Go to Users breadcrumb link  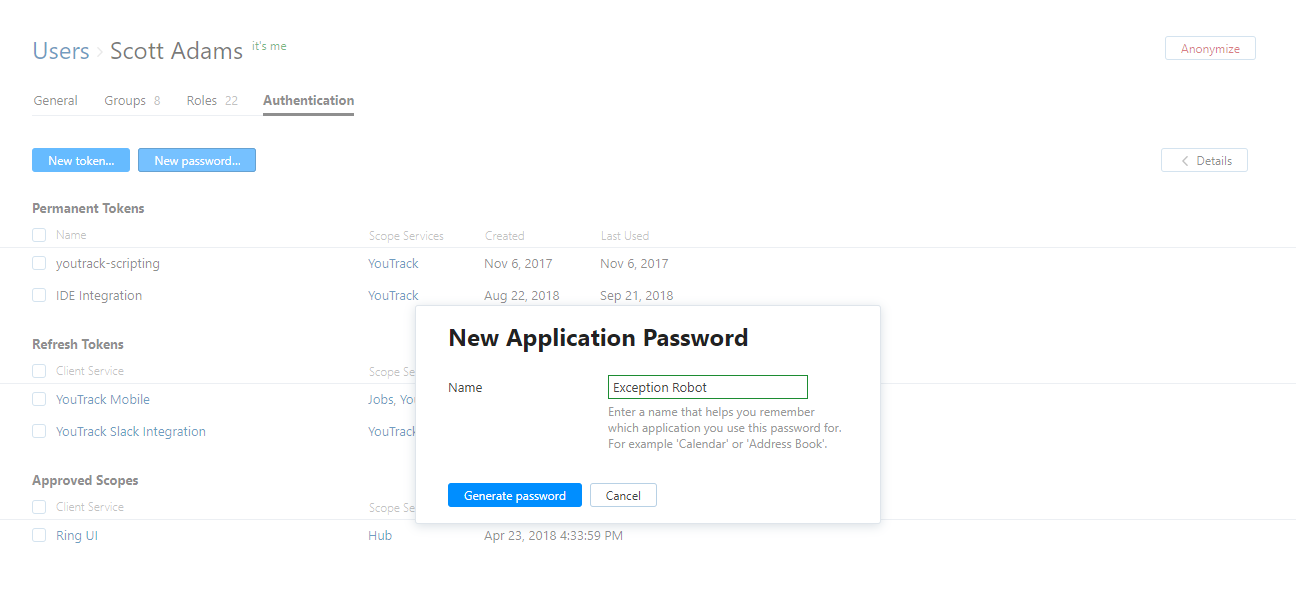point(61,52)
